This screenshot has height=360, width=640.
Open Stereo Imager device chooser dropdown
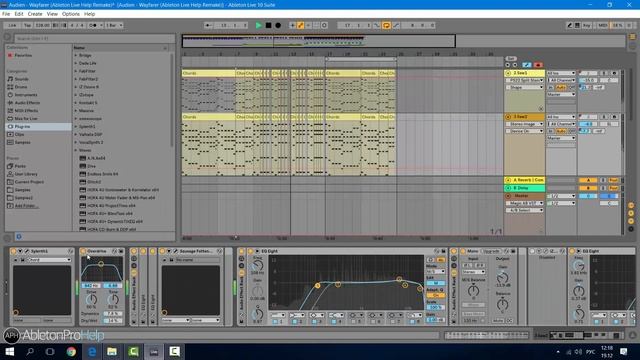click(x=524, y=124)
